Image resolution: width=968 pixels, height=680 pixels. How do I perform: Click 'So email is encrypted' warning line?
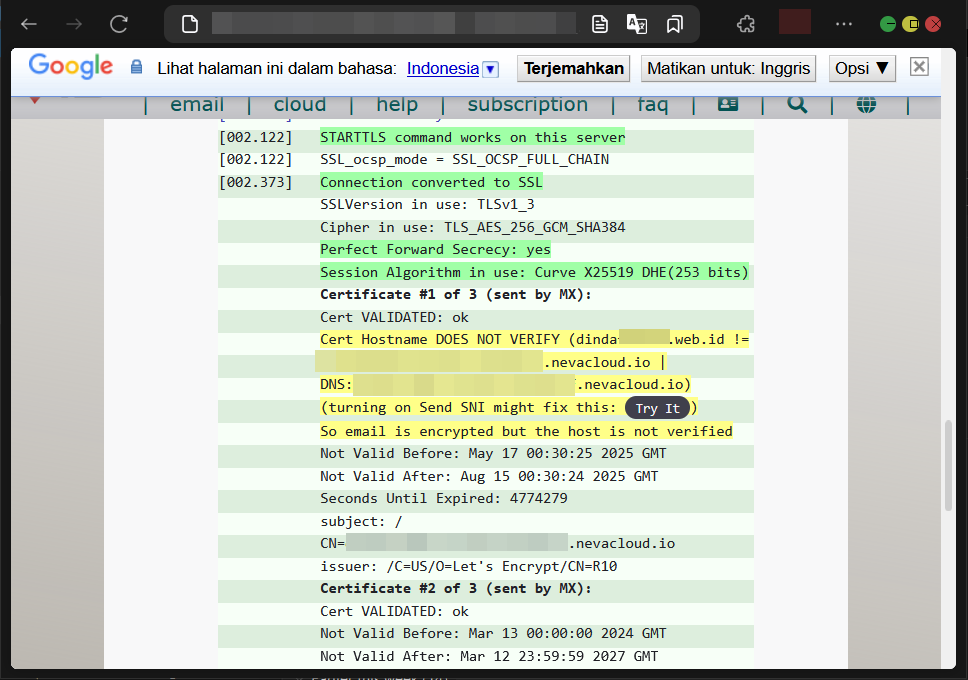click(x=526, y=431)
